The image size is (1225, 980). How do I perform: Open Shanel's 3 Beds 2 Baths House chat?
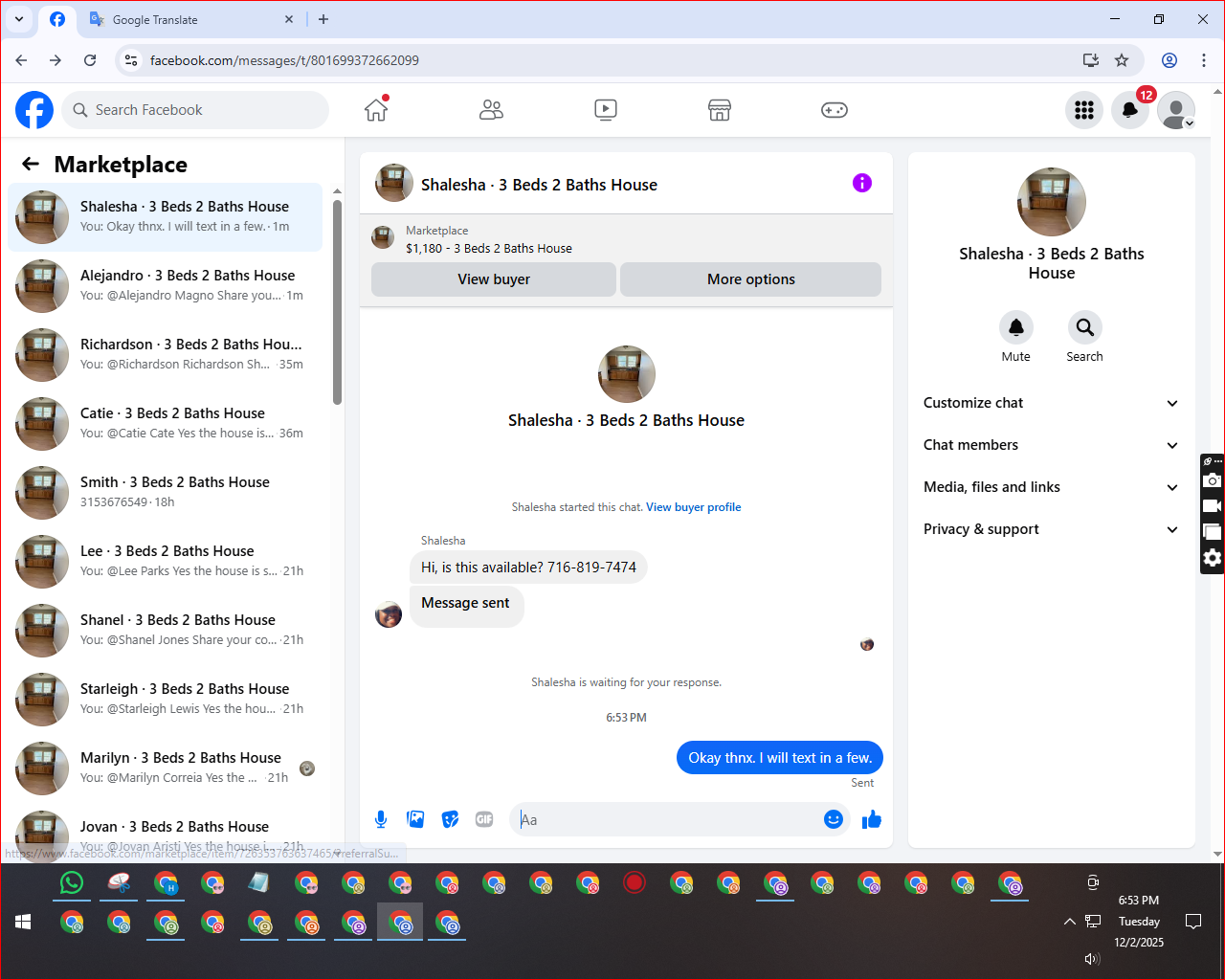click(x=165, y=631)
